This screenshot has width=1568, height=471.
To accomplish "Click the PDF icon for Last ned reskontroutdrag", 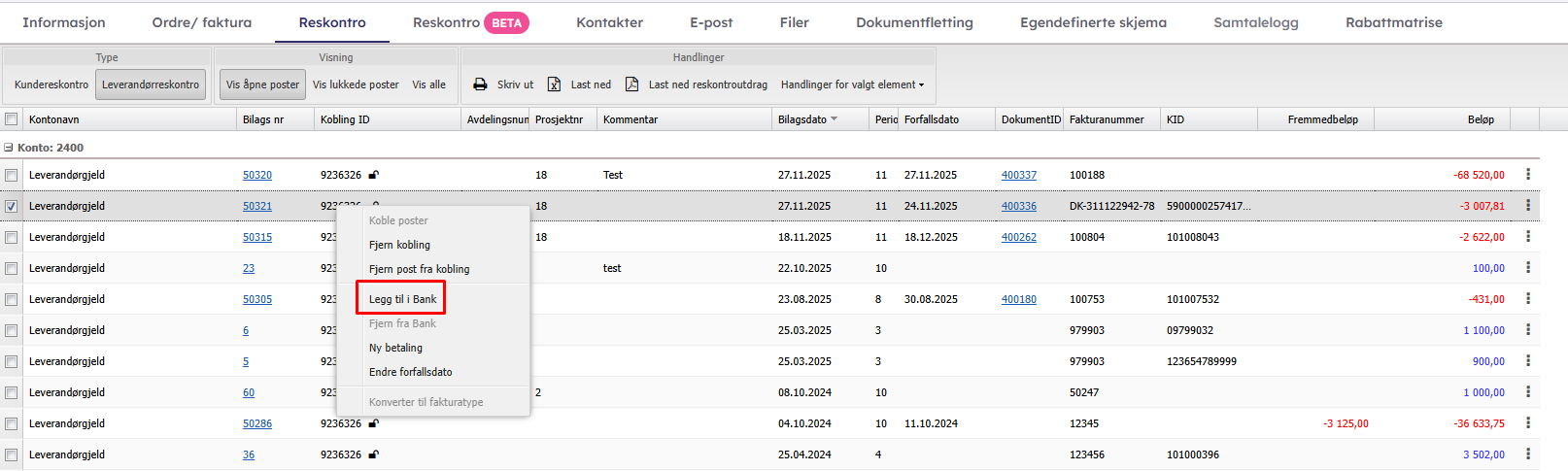I will [x=631, y=84].
